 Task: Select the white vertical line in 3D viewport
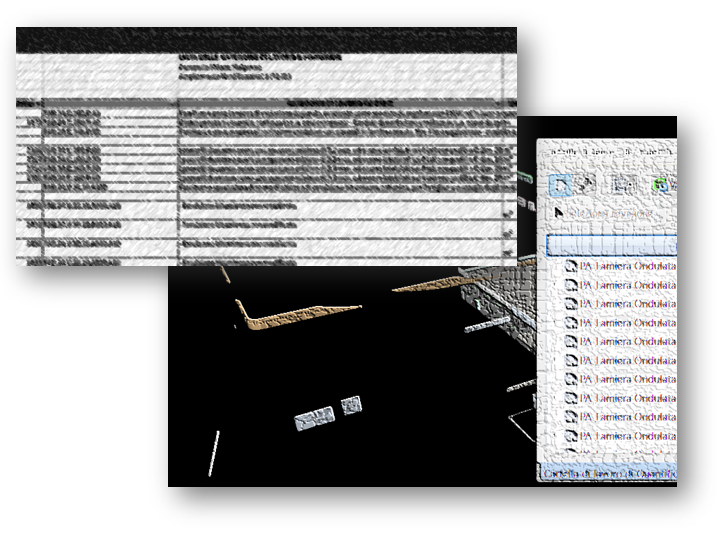pos(213,452)
